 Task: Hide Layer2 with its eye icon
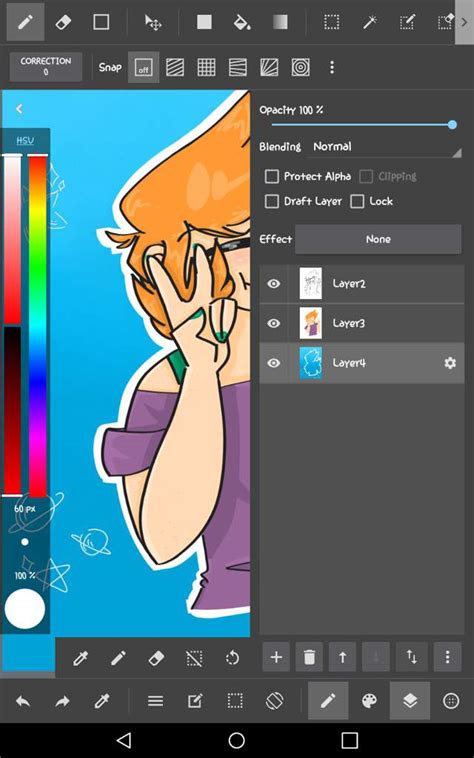coord(273,284)
